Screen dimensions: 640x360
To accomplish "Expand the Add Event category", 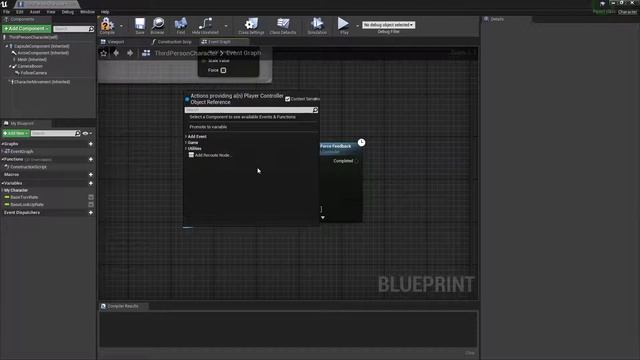I will click(x=186, y=136).
